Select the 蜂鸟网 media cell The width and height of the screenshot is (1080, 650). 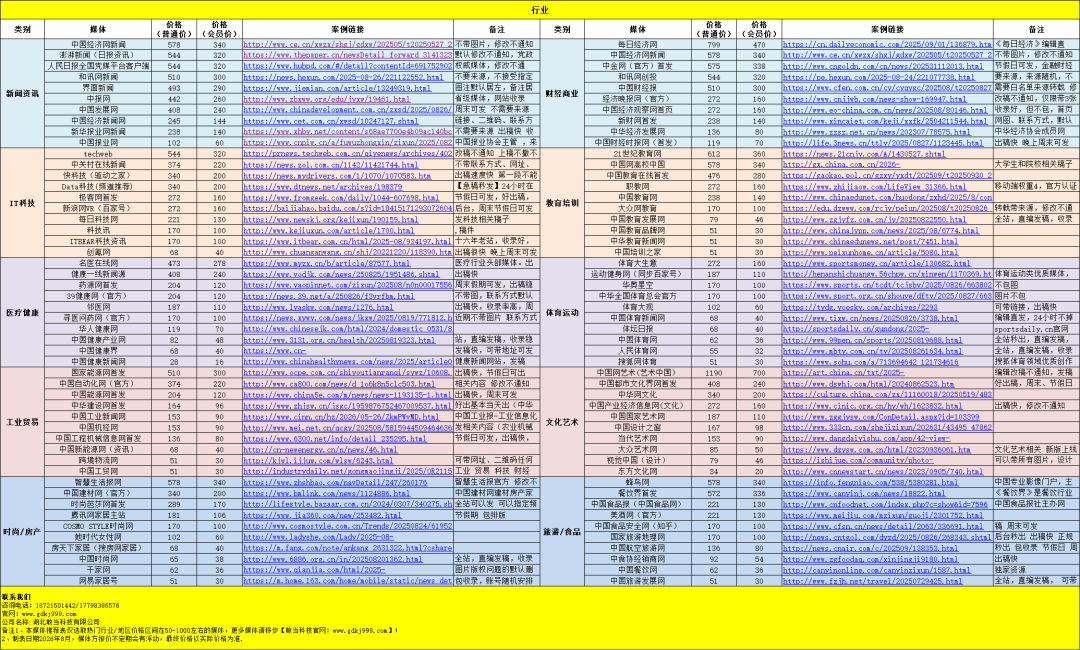coord(638,482)
